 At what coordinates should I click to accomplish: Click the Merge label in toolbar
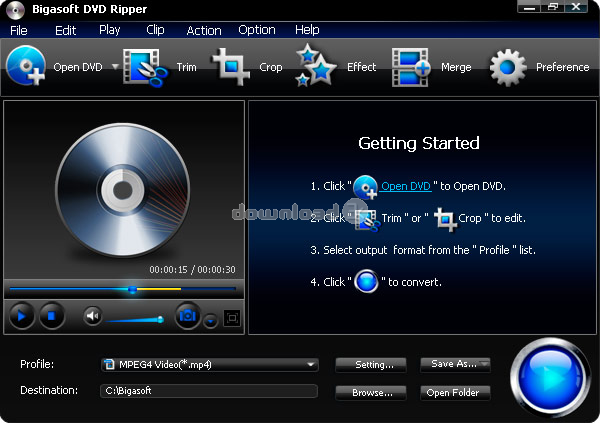pyautogui.click(x=456, y=67)
